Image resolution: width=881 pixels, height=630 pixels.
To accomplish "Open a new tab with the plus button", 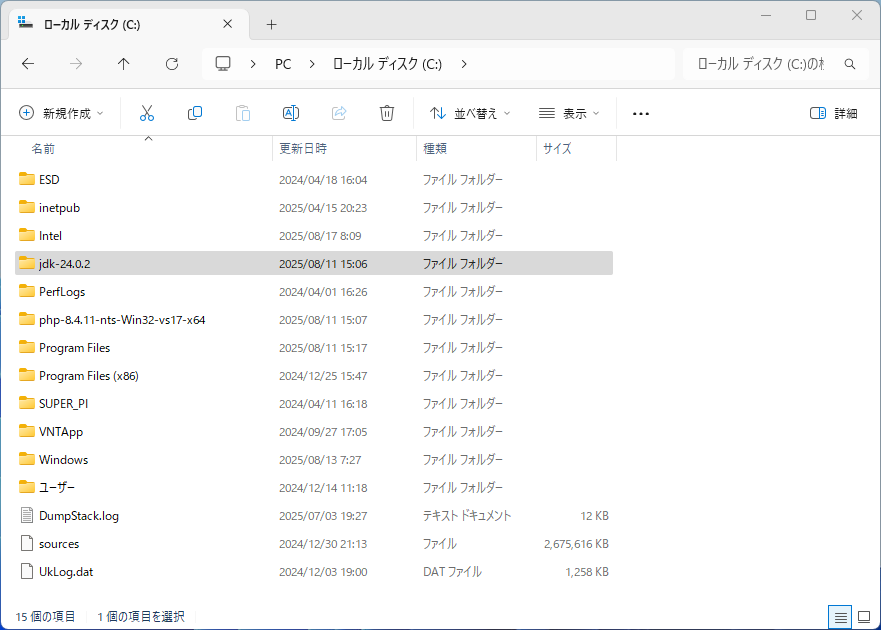I will (x=270, y=22).
